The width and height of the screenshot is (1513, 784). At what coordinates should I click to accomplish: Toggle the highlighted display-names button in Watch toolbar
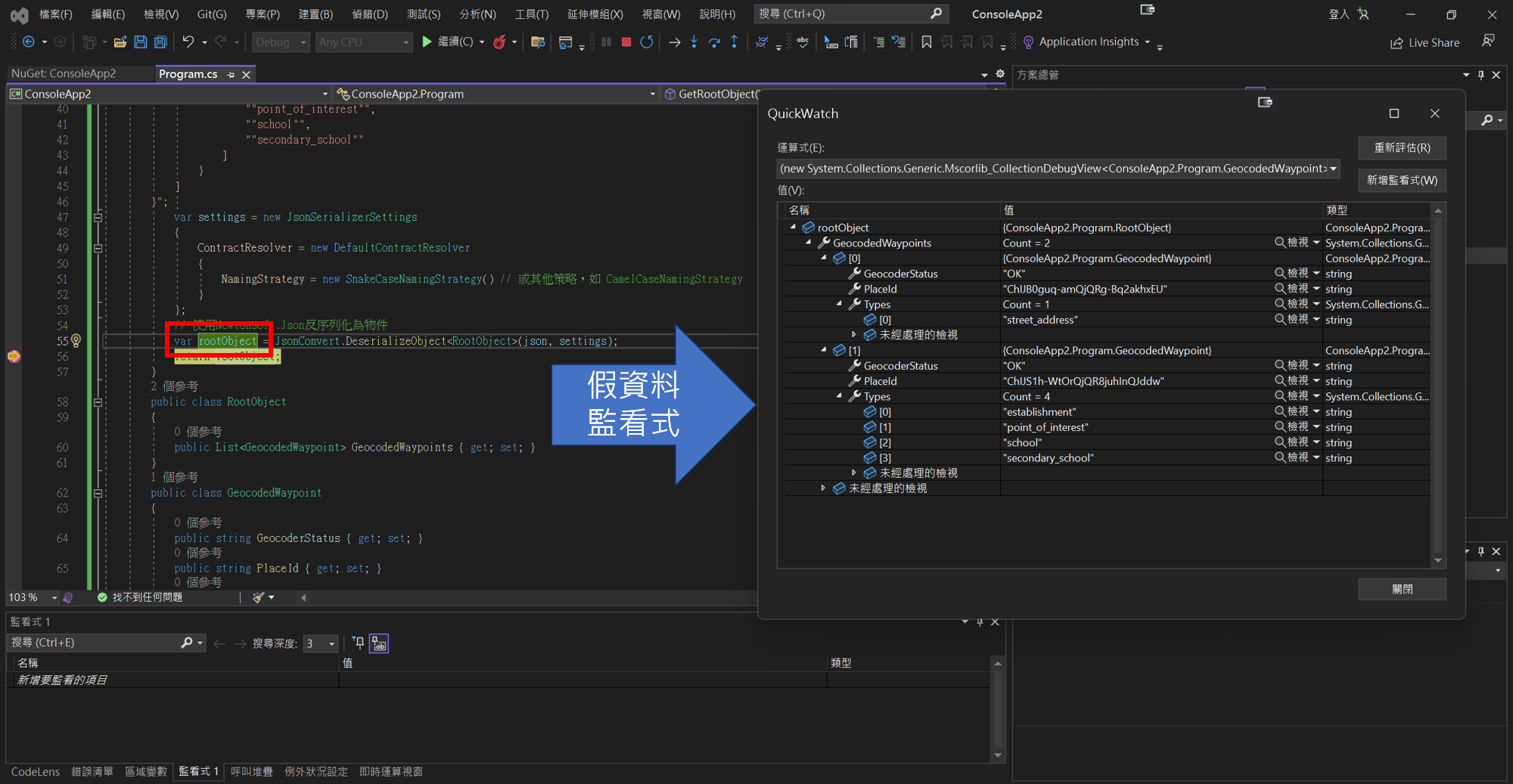pyautogui.click(x=379, y=643)
